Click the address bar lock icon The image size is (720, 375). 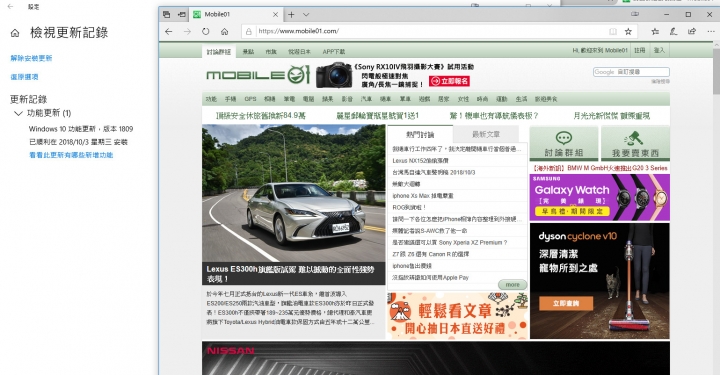pyautogui.click(x=248, y=31)
